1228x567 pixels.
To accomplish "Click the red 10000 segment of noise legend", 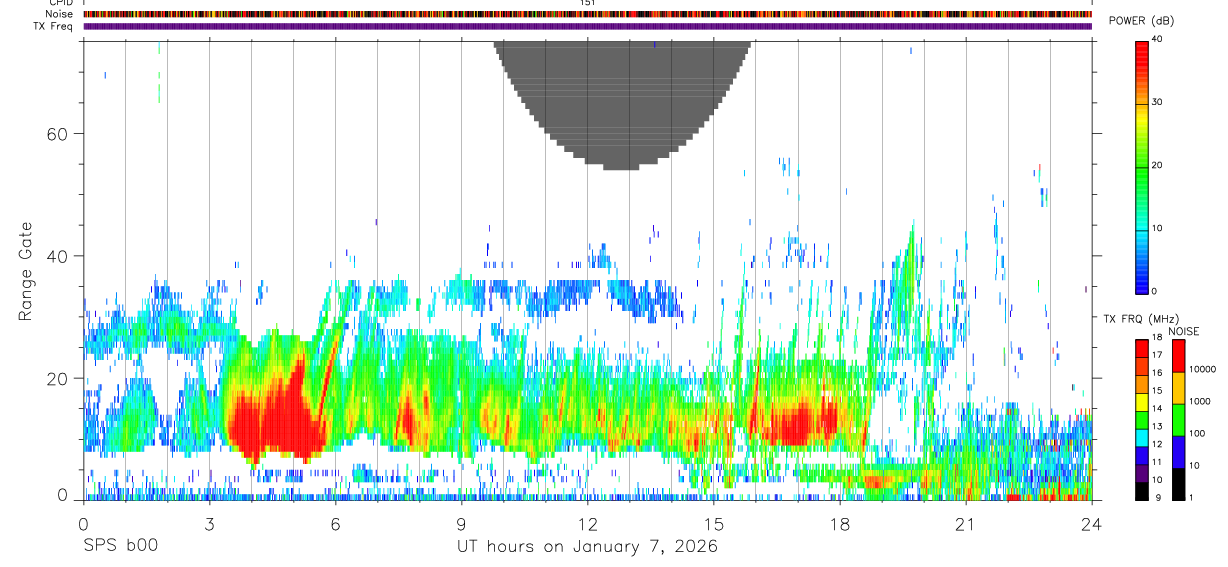I will tap(1179, 356).
